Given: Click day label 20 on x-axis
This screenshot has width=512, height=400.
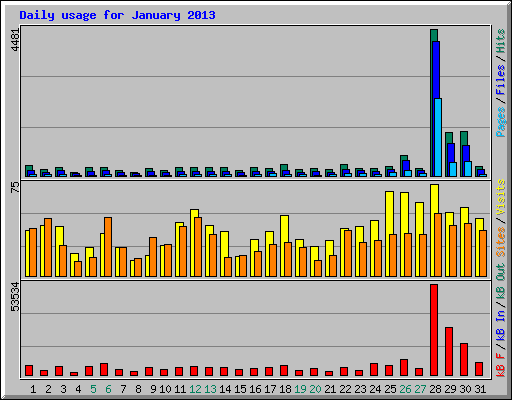Looking at the screenshot, I should click(x=315, y=389).
